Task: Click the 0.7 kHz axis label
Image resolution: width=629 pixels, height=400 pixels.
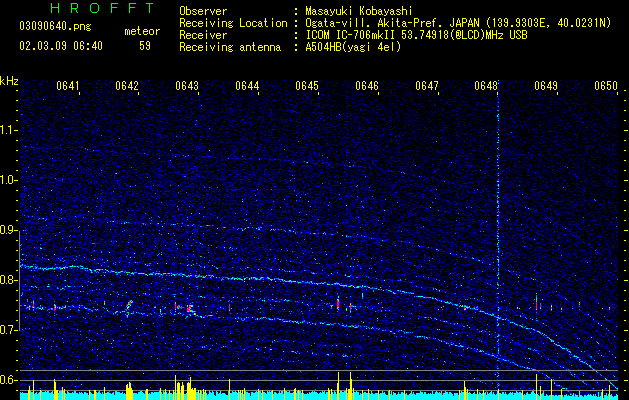Action: pos(9,330)
